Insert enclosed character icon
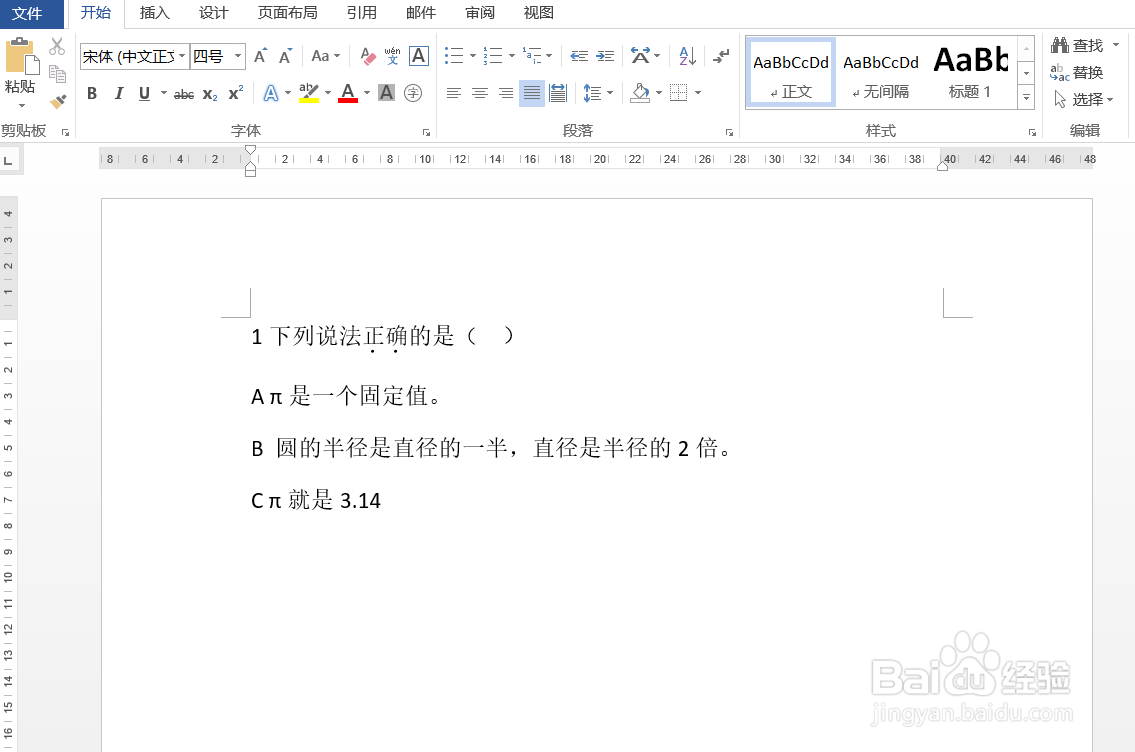This screenshot has width=1135, height=752. 413,93
